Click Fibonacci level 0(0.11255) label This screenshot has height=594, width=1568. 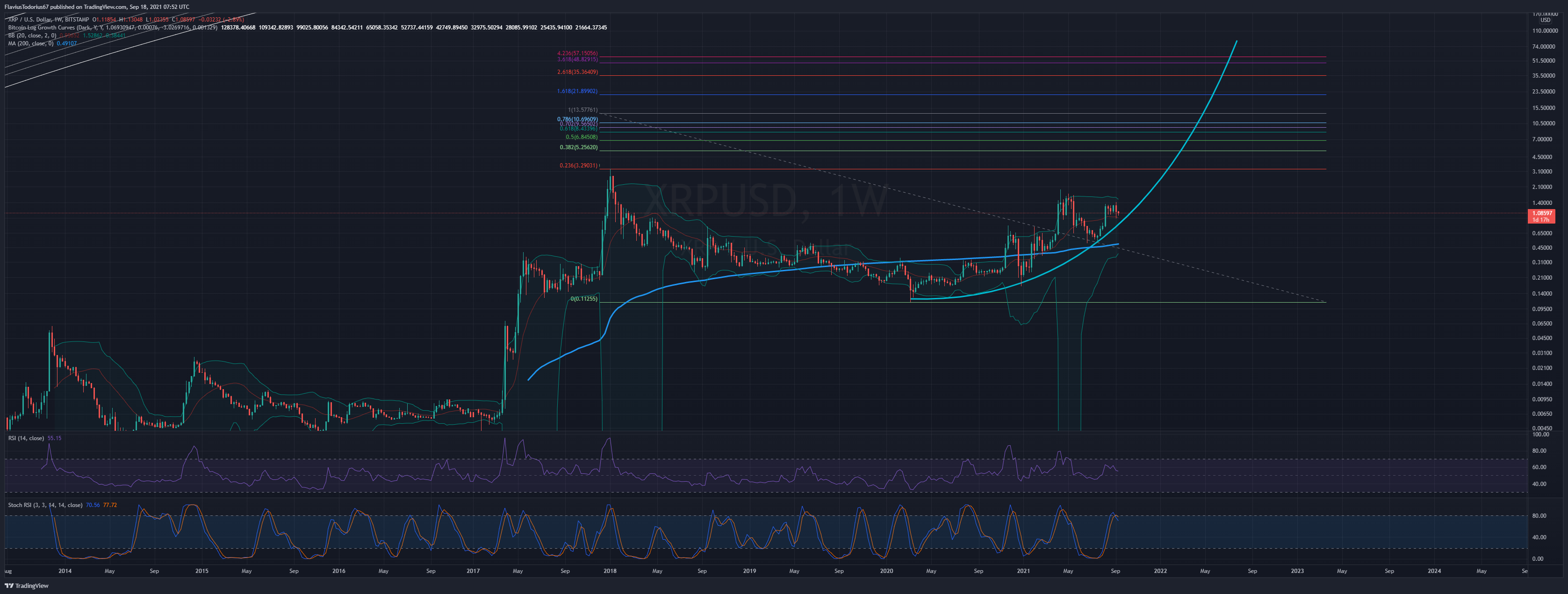click(x=584, y=299)
